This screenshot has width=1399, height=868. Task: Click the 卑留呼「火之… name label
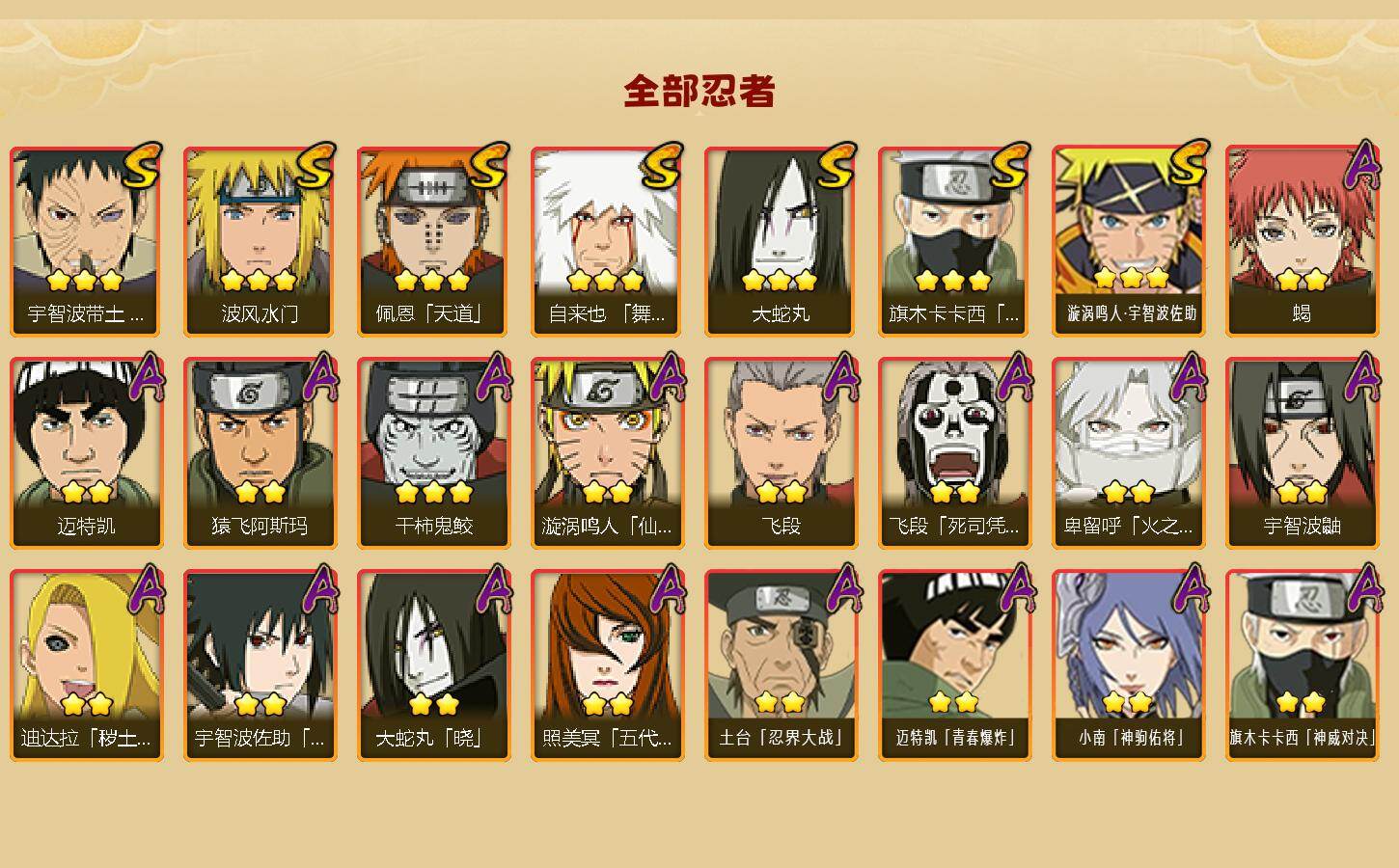click(x=1128, y=527)
